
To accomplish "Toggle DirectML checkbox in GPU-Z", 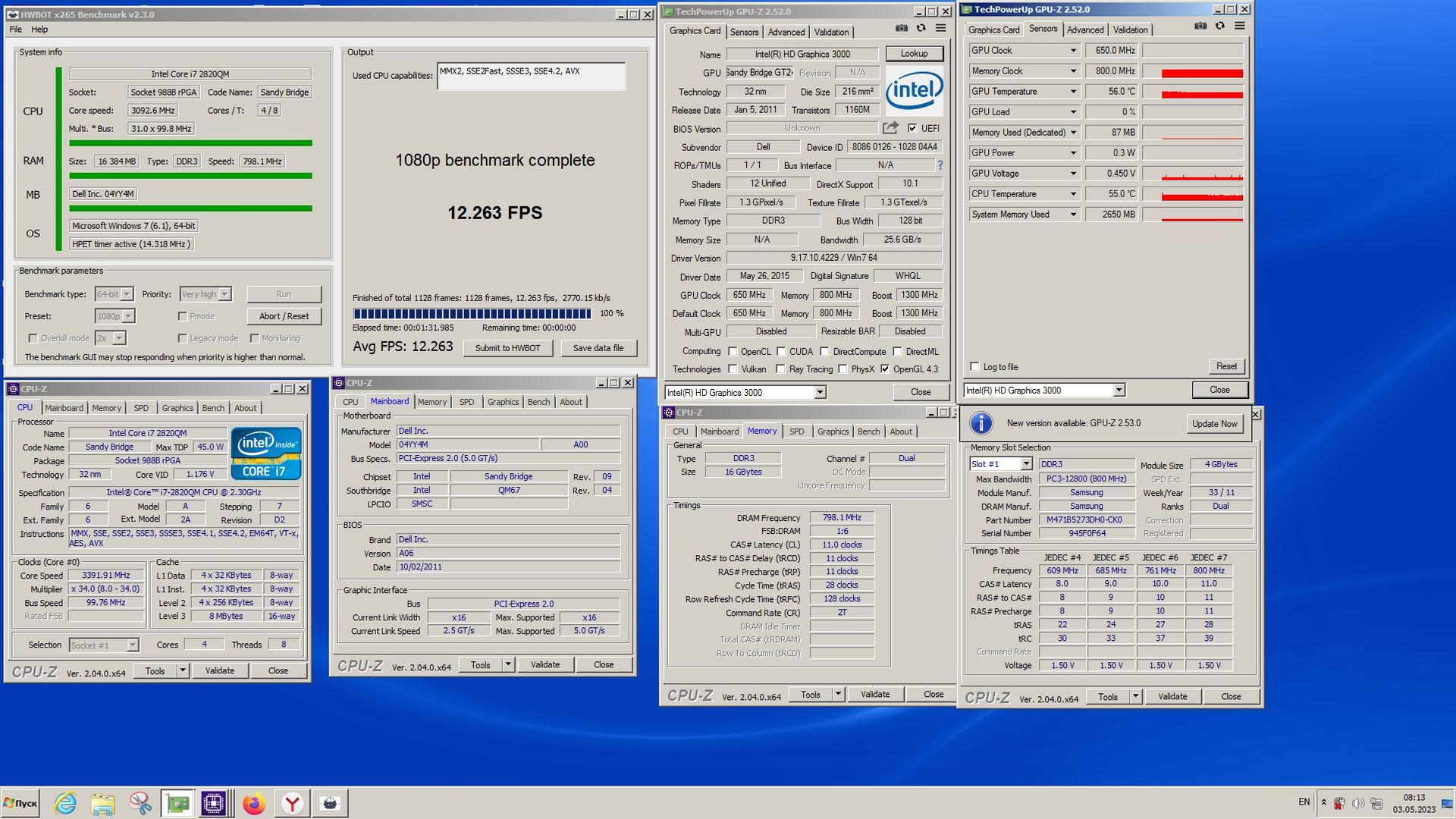I will (x=897, y=351).
